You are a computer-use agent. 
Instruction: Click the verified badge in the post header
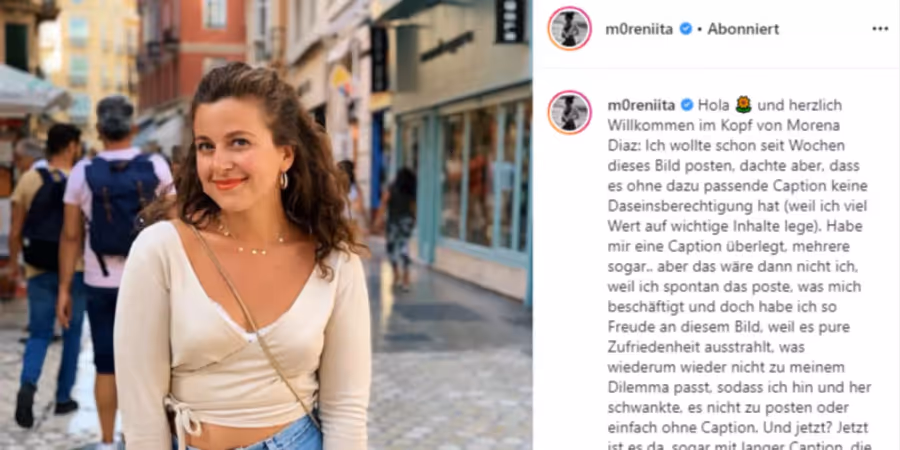tap(686, 29)
